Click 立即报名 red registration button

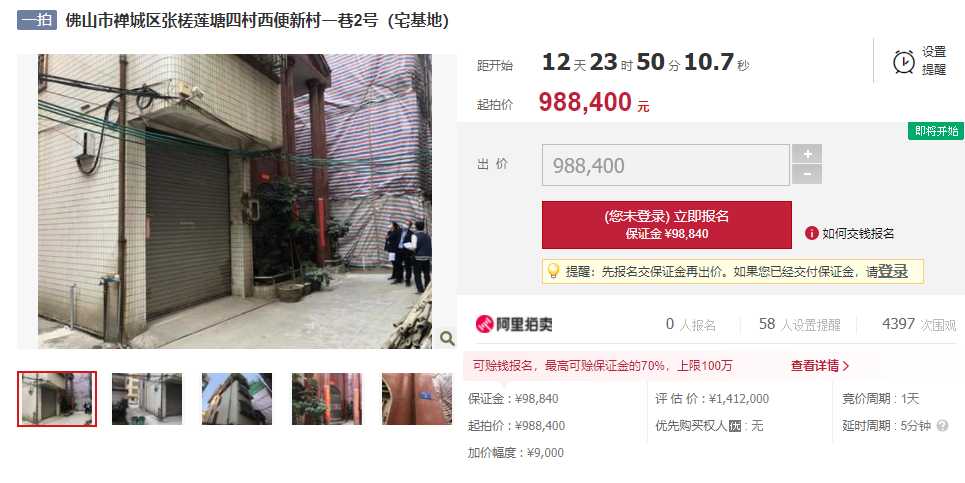click(x=667, y=225)
